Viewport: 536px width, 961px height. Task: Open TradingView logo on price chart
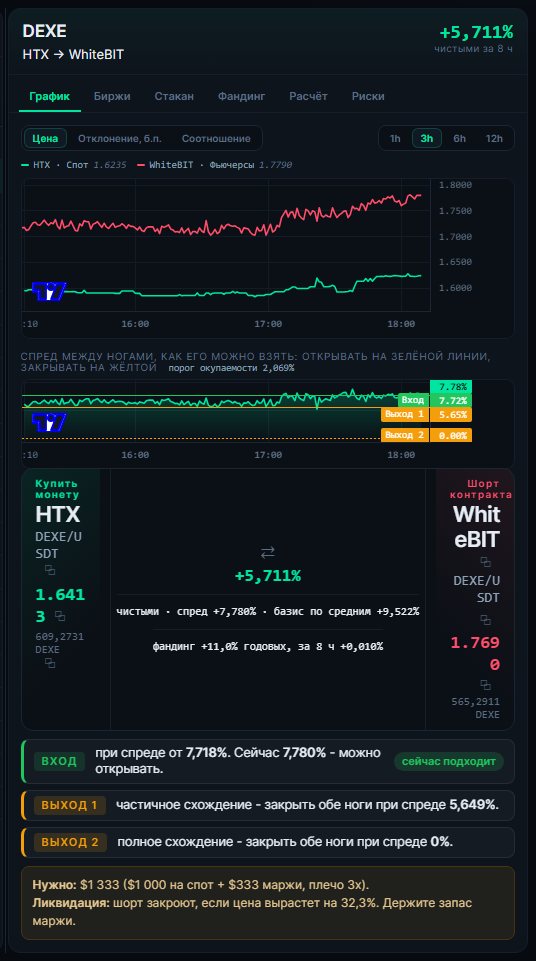pos(48,292)
